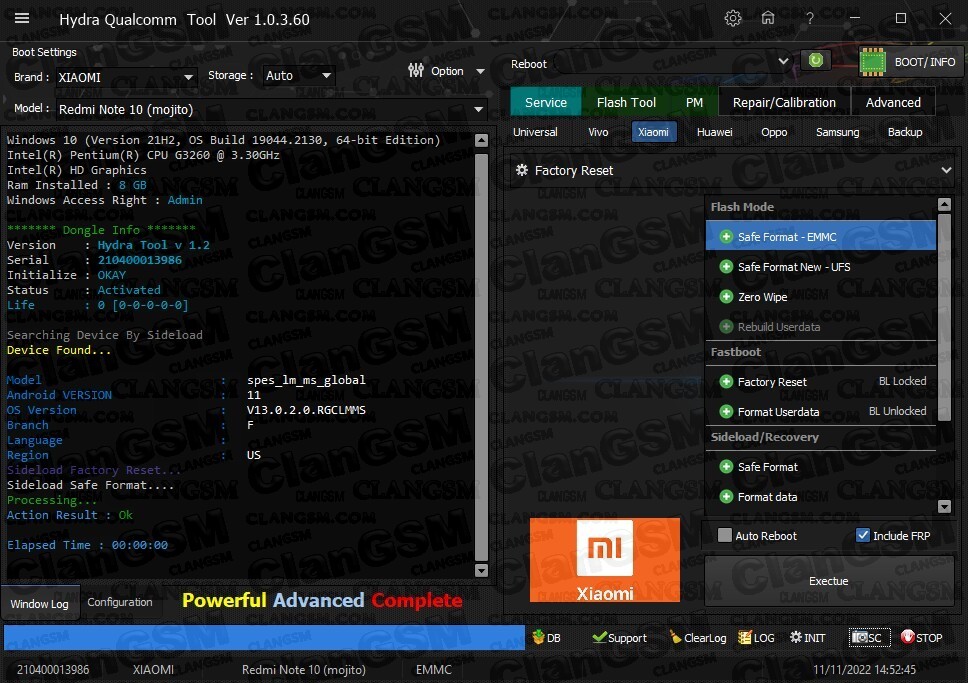The image size is (968, 683).
Task: Select the Huawei sub-tab
Action: [x=714, y=132]
